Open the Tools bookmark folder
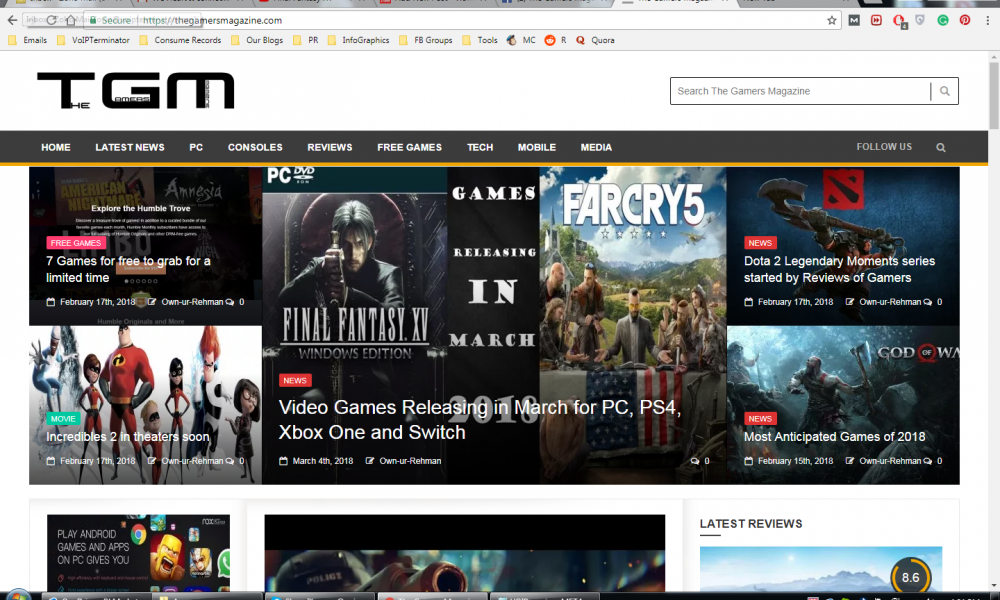1000x600 pixels. (x=480, y=40)
